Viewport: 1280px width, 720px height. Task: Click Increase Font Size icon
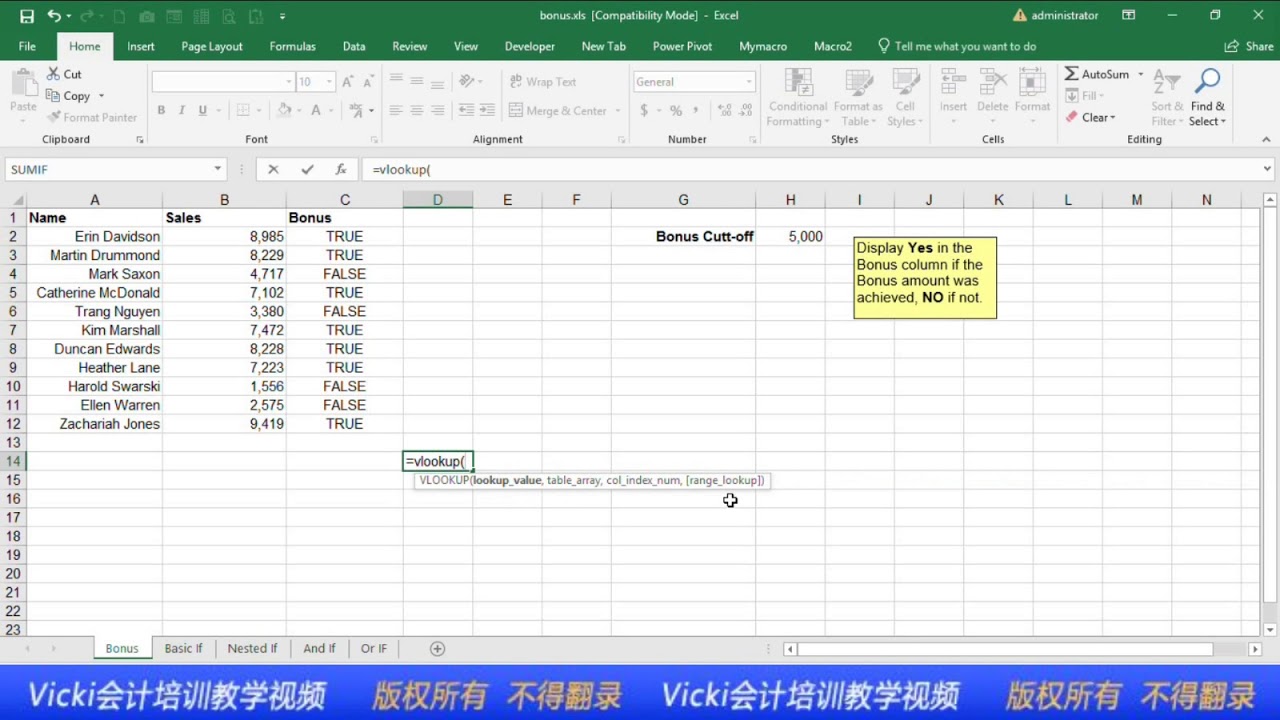(x=348, y=82)
